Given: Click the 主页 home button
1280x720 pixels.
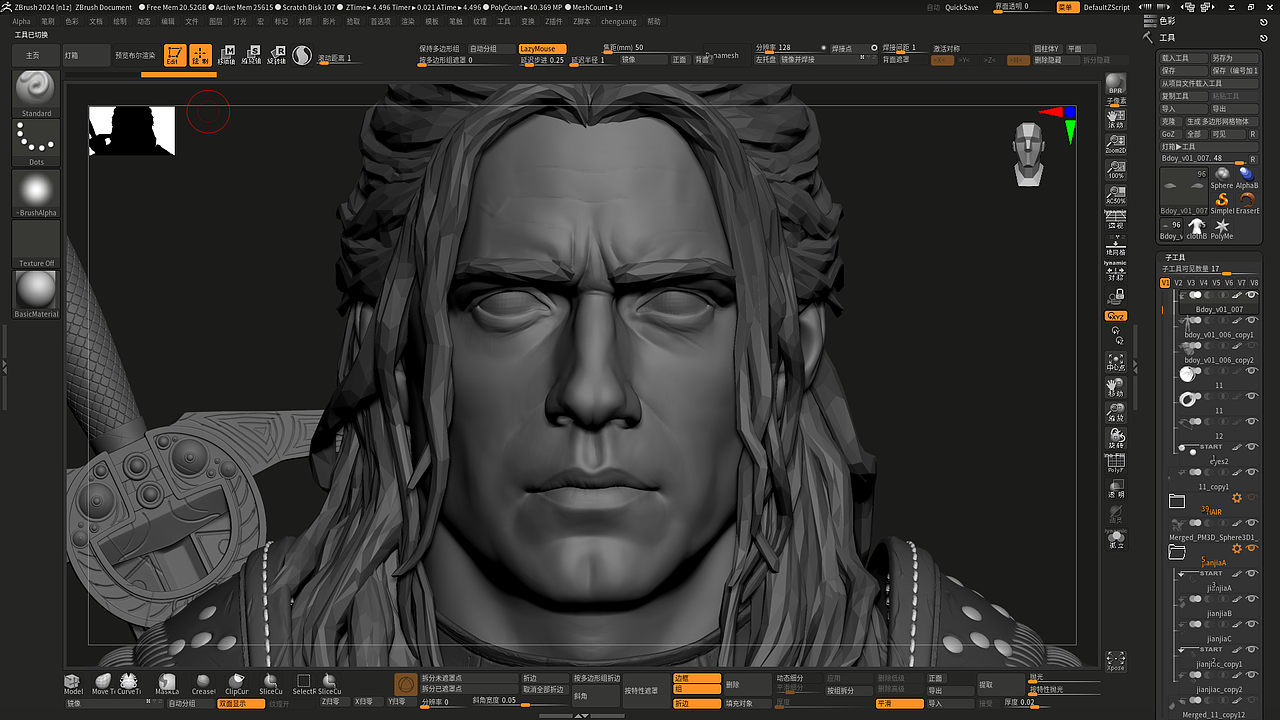Looking at the screenshot, I should tap(36, 55).
